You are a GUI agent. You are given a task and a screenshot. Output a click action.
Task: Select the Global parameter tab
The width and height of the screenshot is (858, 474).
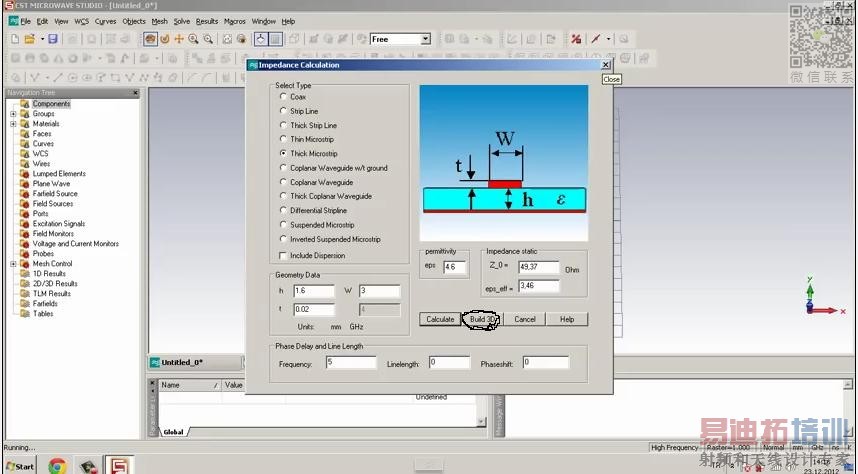(x=173, y=432)
